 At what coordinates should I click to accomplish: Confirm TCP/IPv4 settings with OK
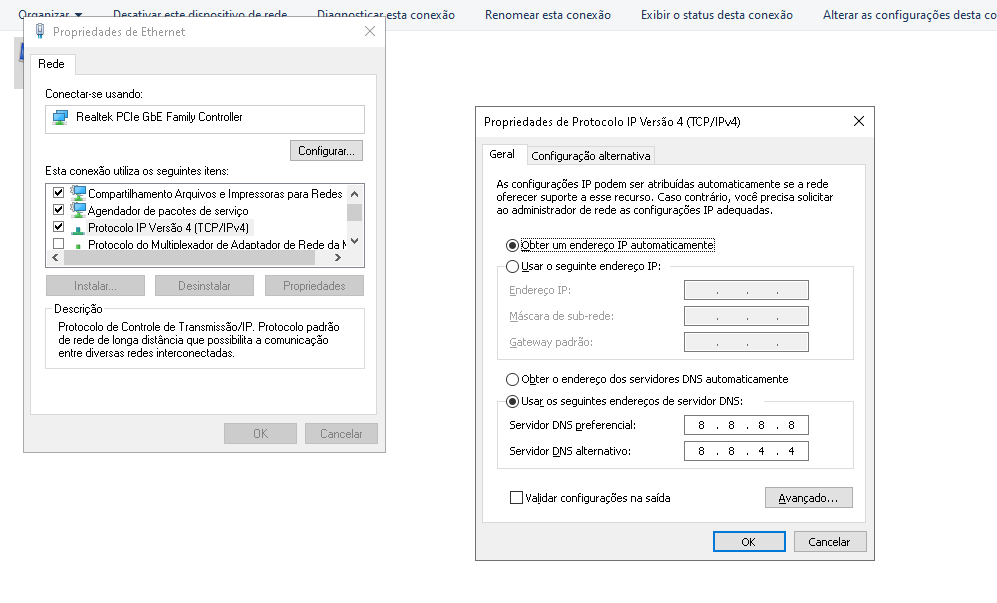tap(749, 541)
